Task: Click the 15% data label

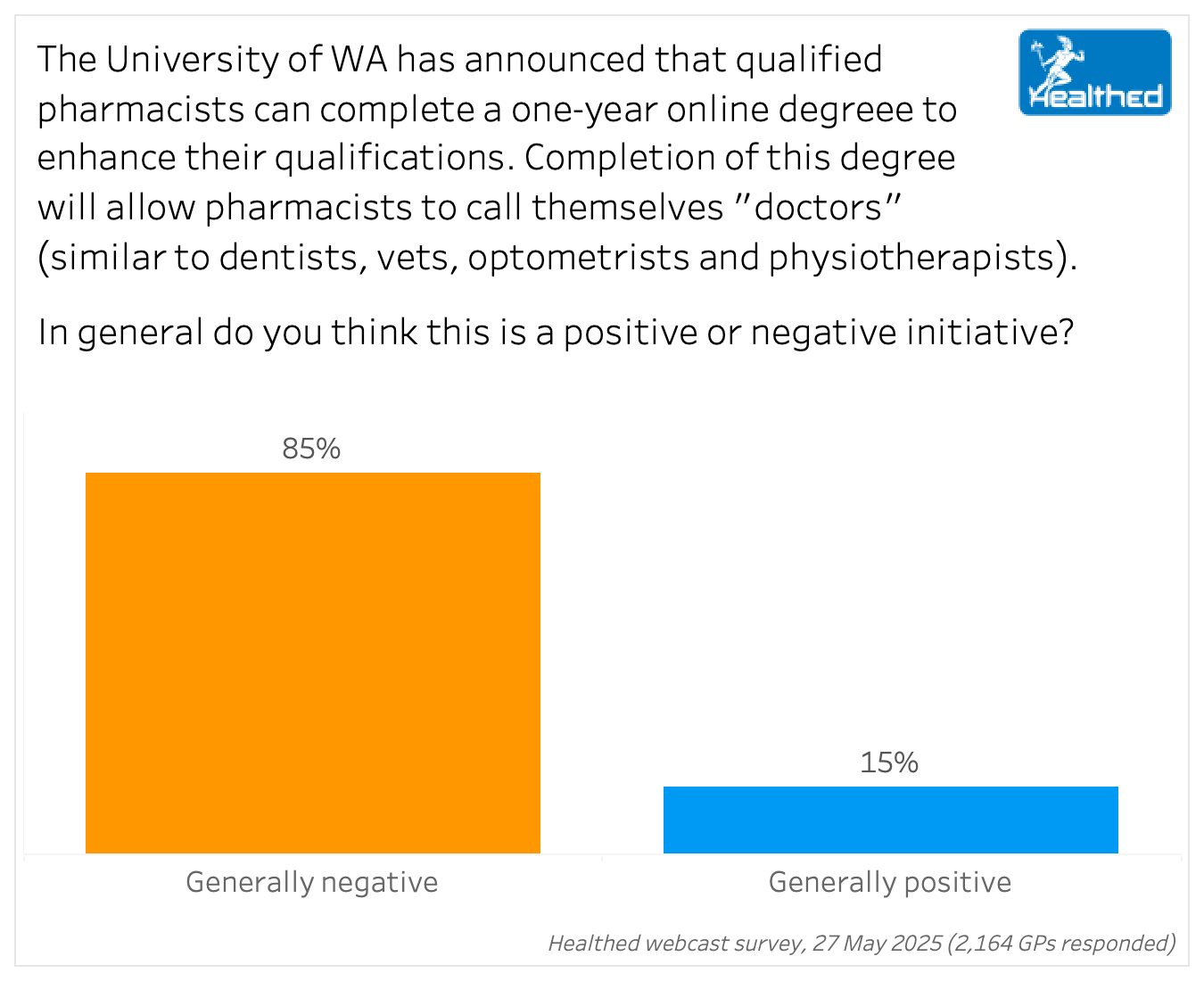Action: coord(889,763)
